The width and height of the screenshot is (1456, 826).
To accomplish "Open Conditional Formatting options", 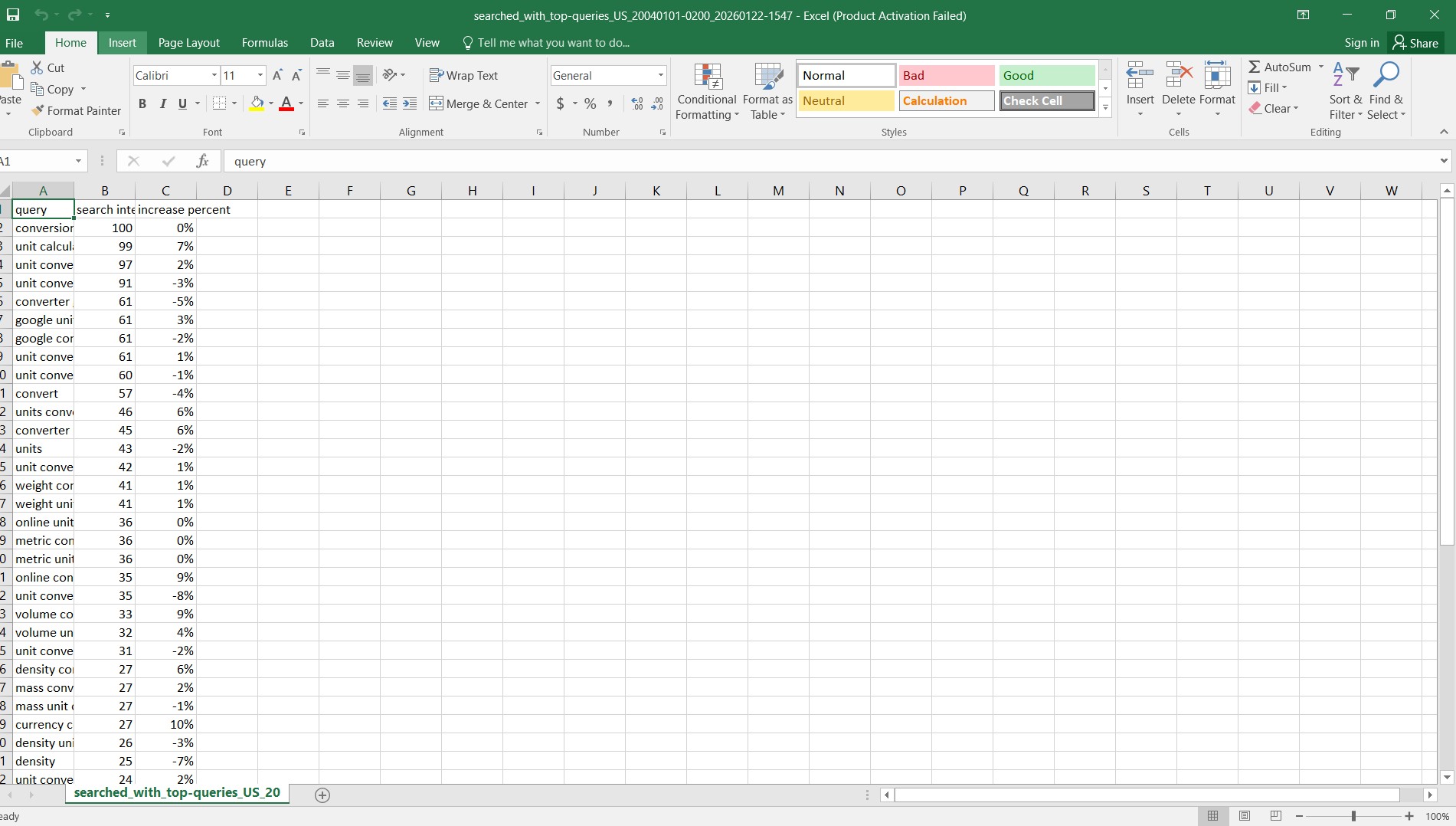I will (706, 90).
